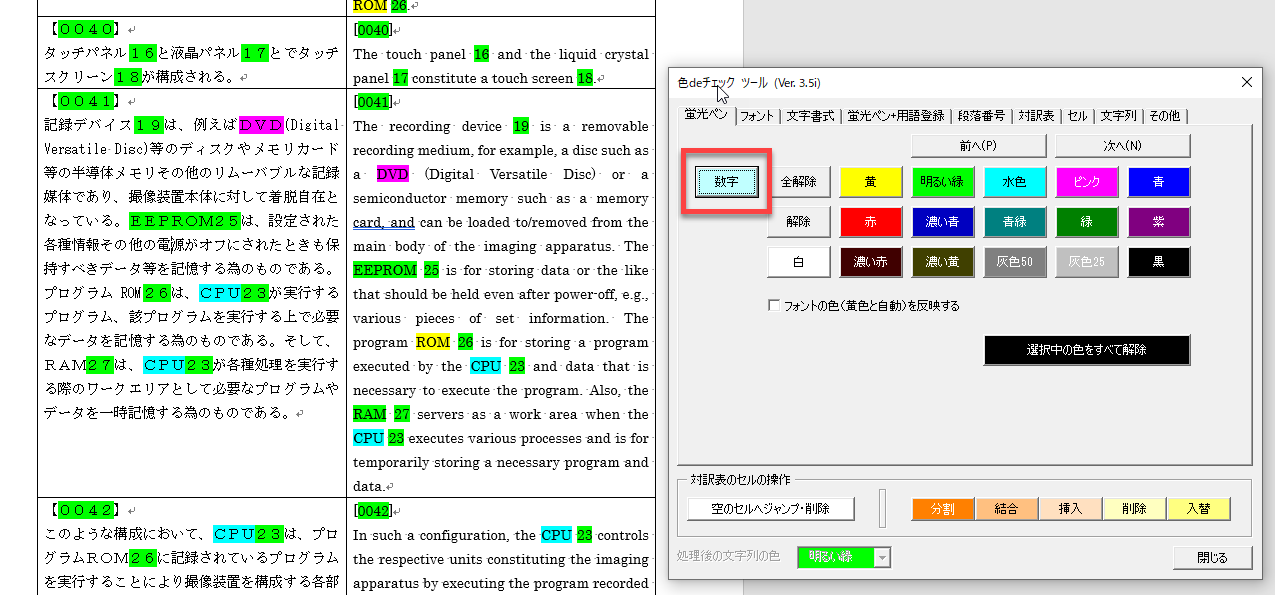Viewport: 1275px width, 595px height.
Task: Choose the 灰色50 gray swatch
Action: [x=1015, y=262]
